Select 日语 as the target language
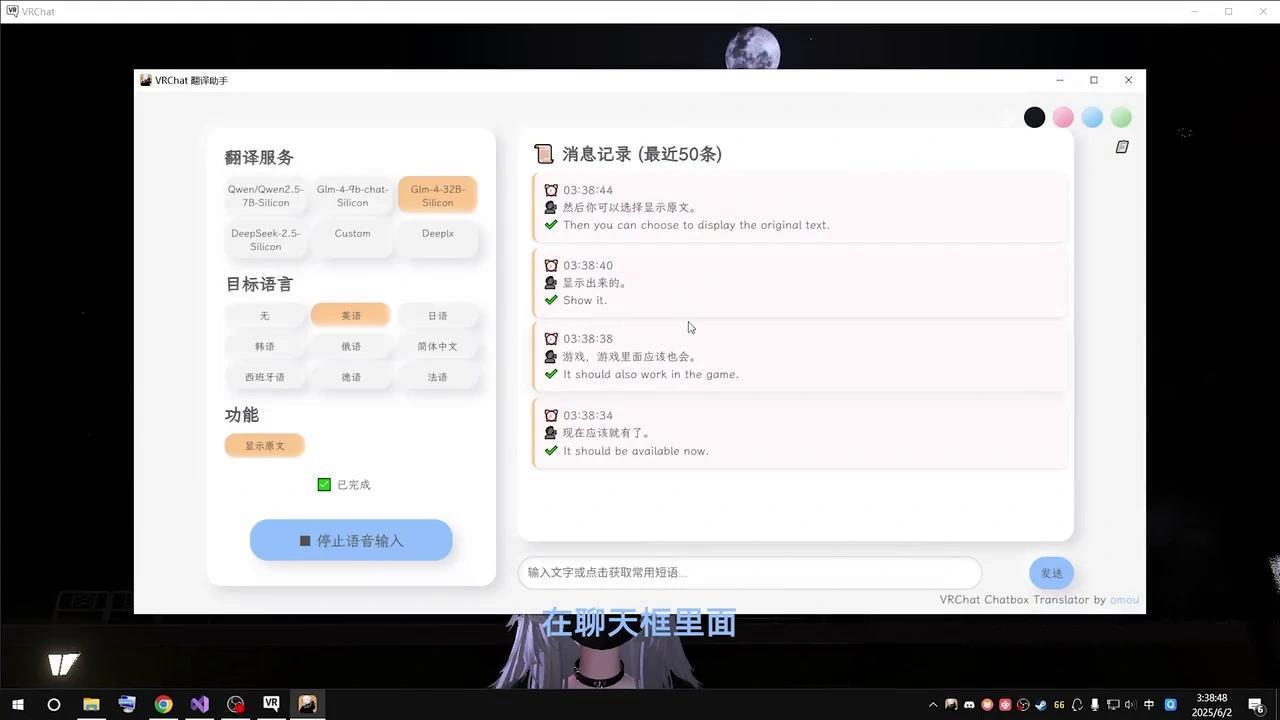1280x720 pixels. [437, 315]
